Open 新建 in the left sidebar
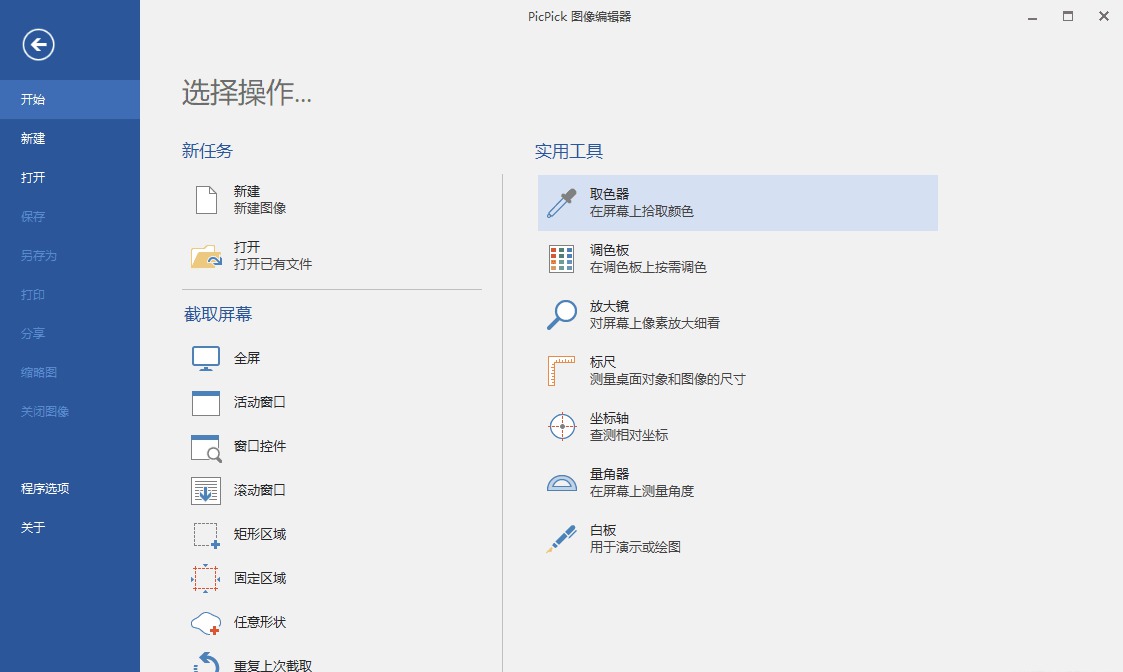Viewport: 1123px width, 672px height. [x=34, y=139]
